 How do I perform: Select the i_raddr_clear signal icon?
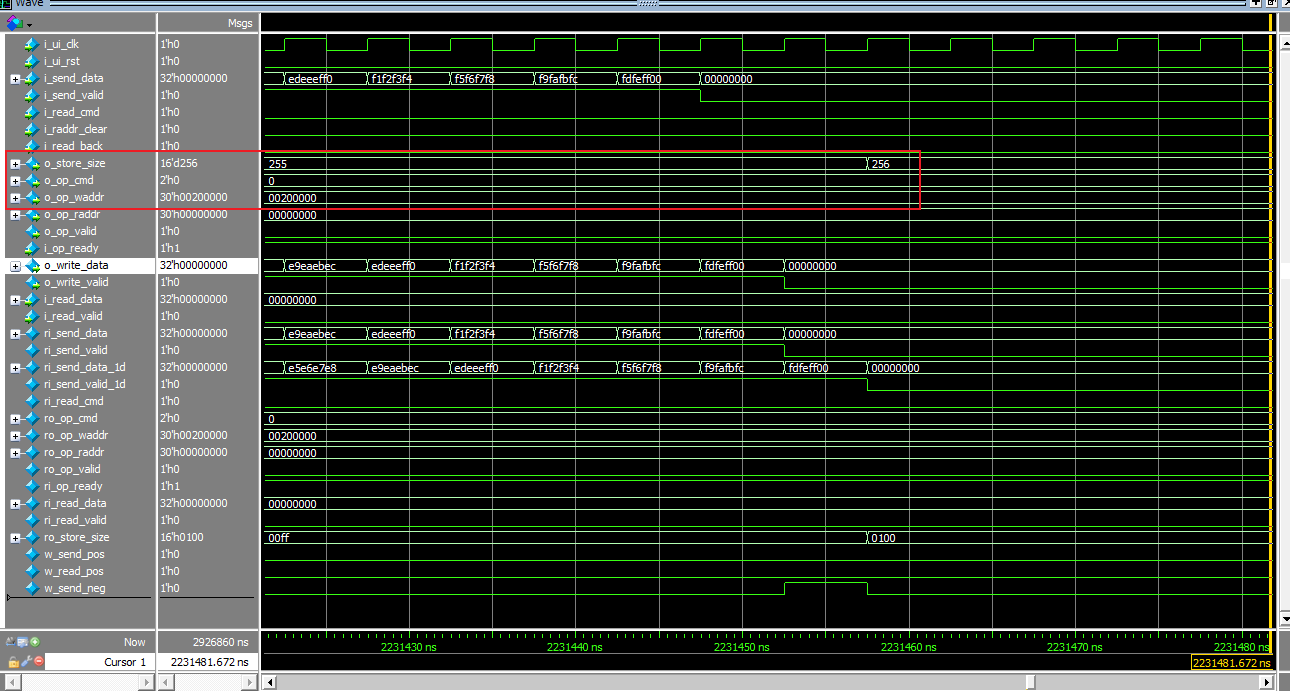(x=31, y=129)
